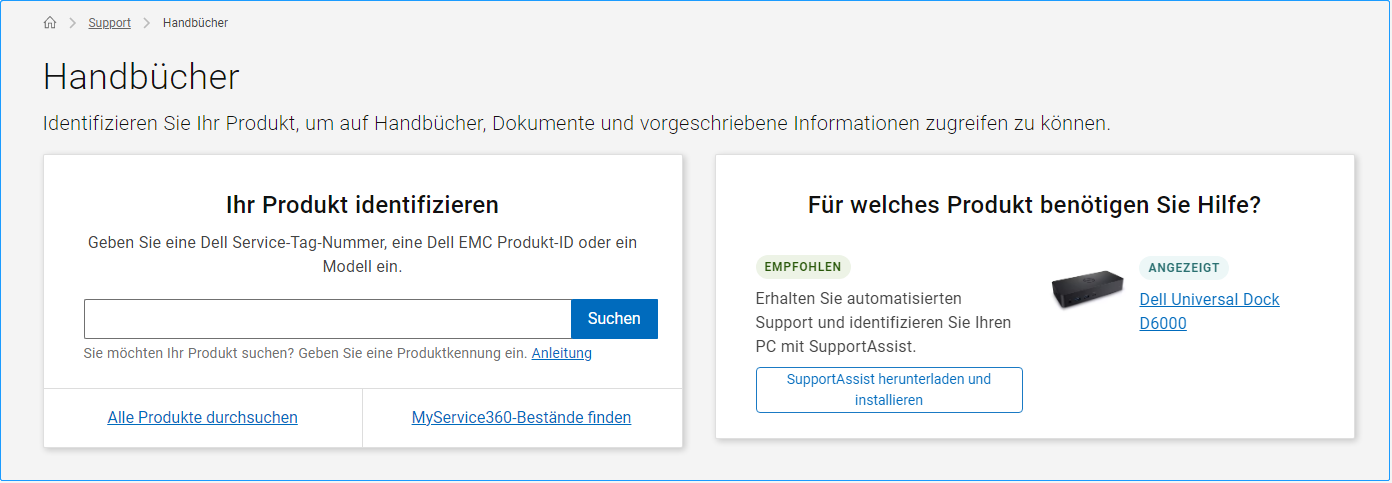The width and height of the screenshot is (1392, 483).
Task: Click the home icon in the breadcrumb
Action: [50, 23]
